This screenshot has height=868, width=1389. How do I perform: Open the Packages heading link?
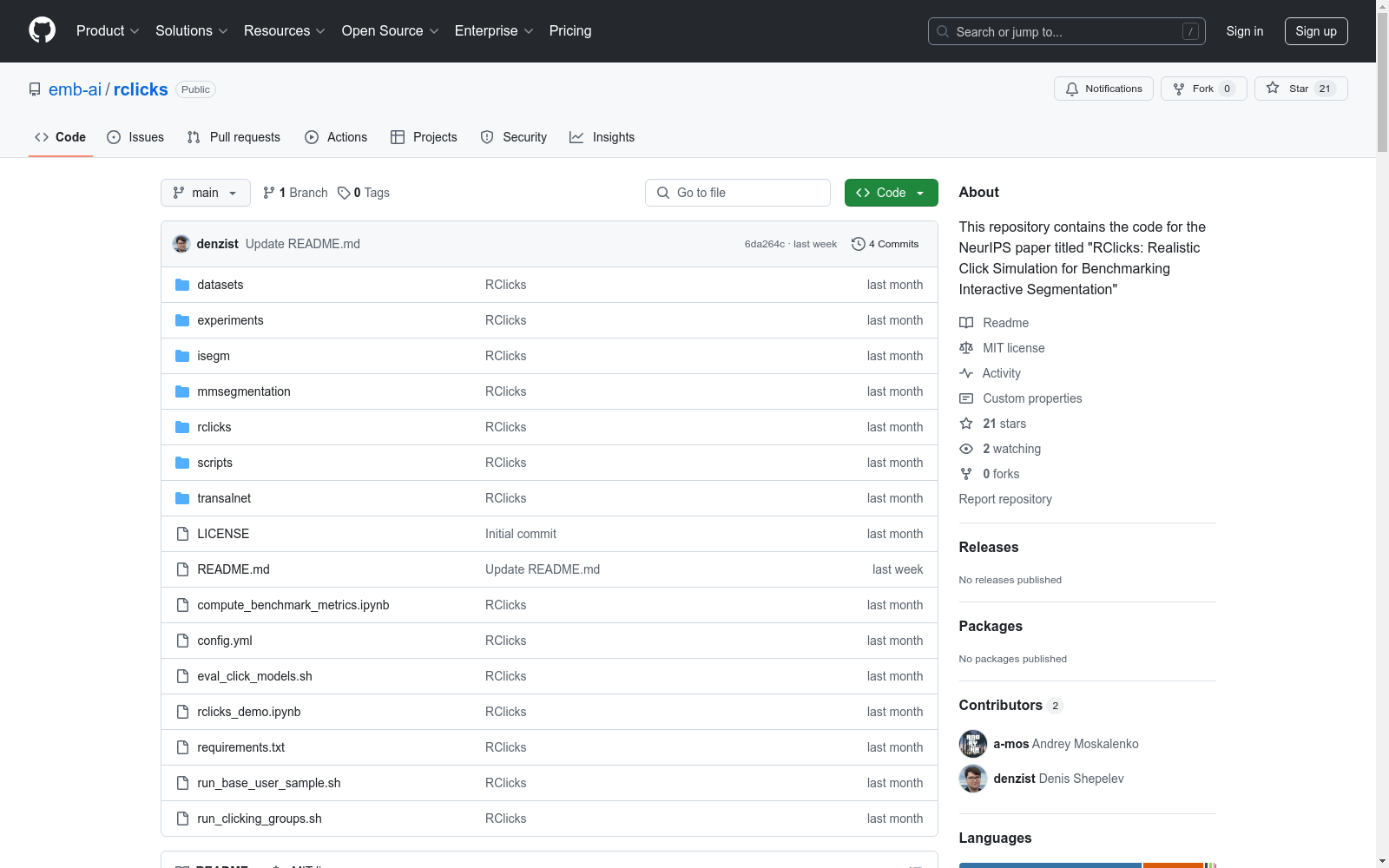(x=991, y=626)
